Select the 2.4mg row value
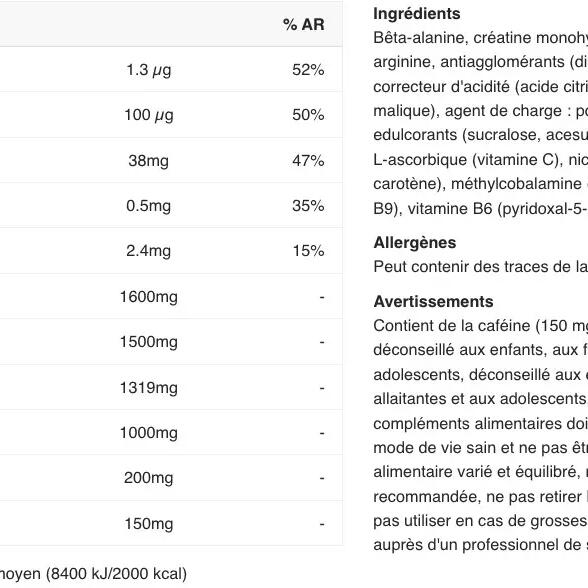 point(148,251)
